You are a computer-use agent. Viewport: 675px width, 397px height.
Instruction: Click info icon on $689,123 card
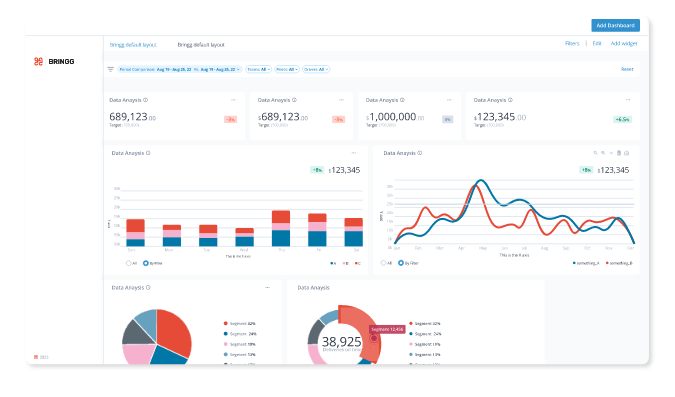(x=294, y=100)
